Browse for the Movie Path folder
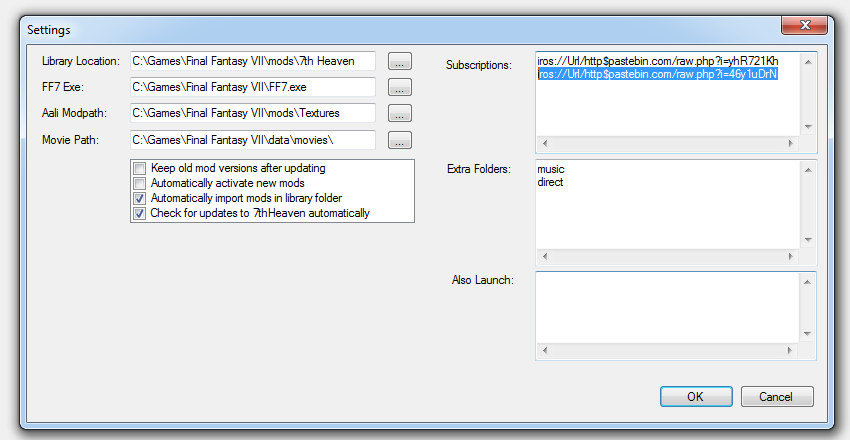The width and height of the screenshot is (850, 440). pos(400,140)
